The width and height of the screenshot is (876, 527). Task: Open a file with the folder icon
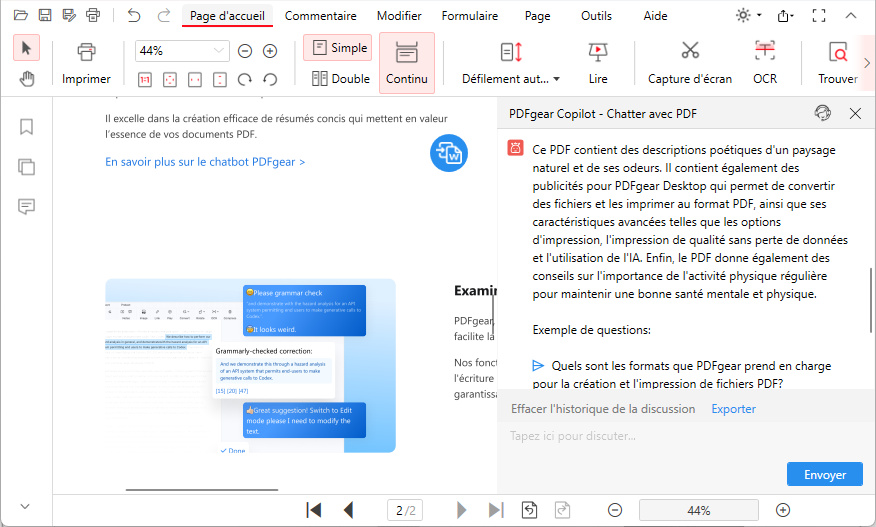pyautogui.click(x=21, y=15)
